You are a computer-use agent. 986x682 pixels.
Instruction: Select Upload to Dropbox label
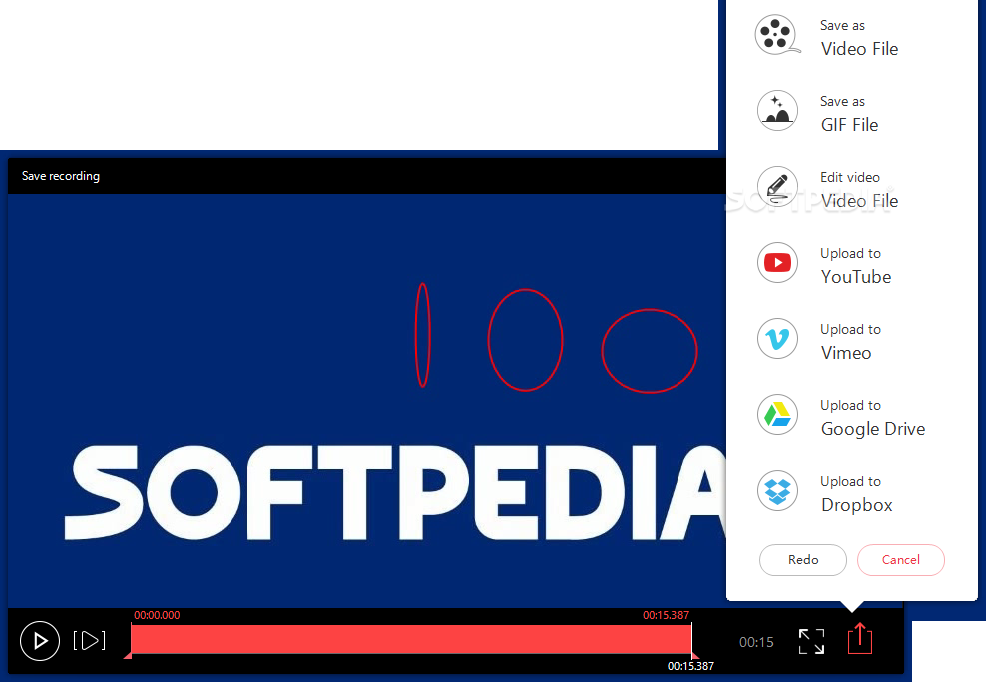(856, 494)
